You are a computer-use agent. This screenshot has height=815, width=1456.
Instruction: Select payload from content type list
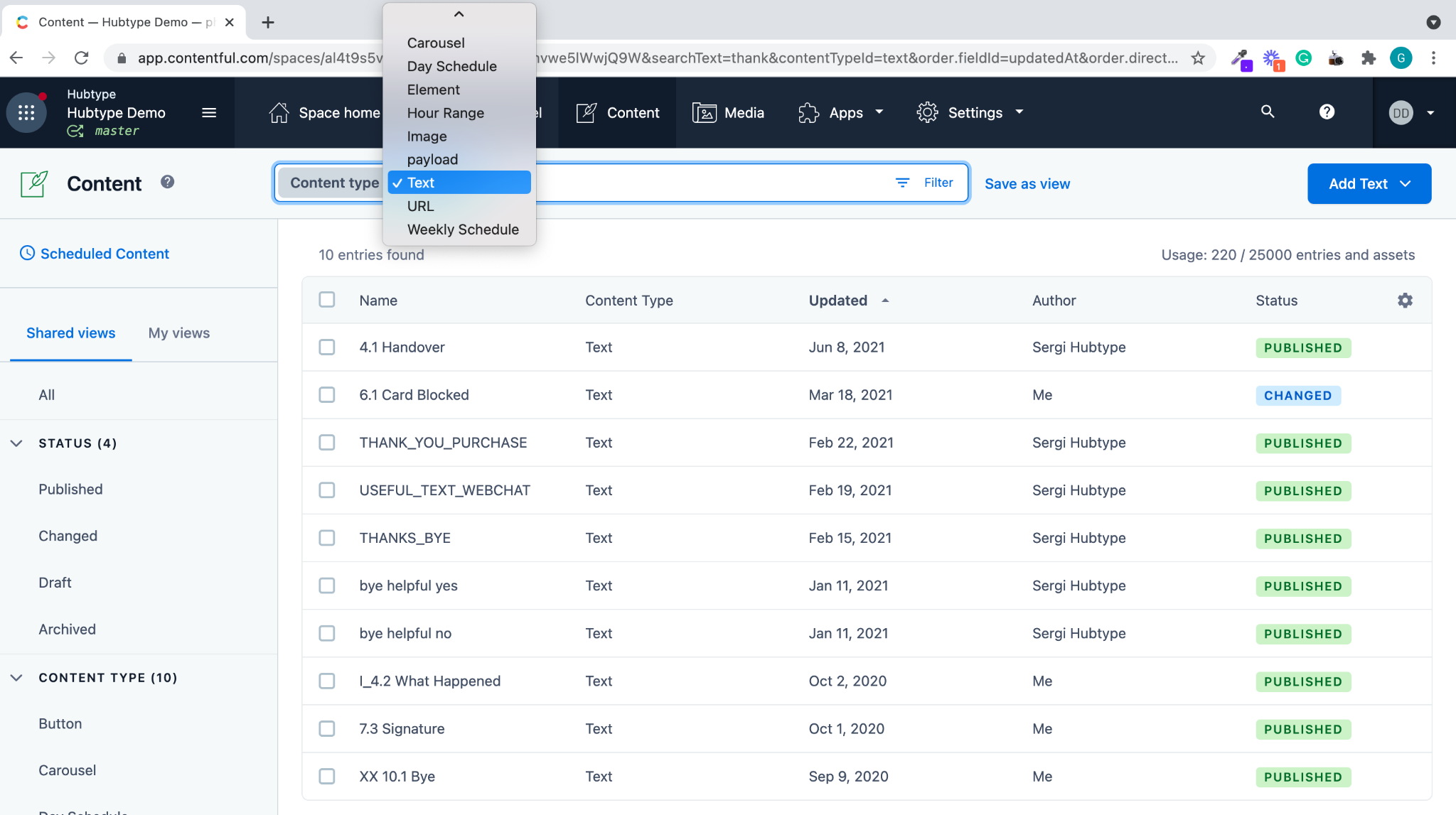(x=432, y=158)
